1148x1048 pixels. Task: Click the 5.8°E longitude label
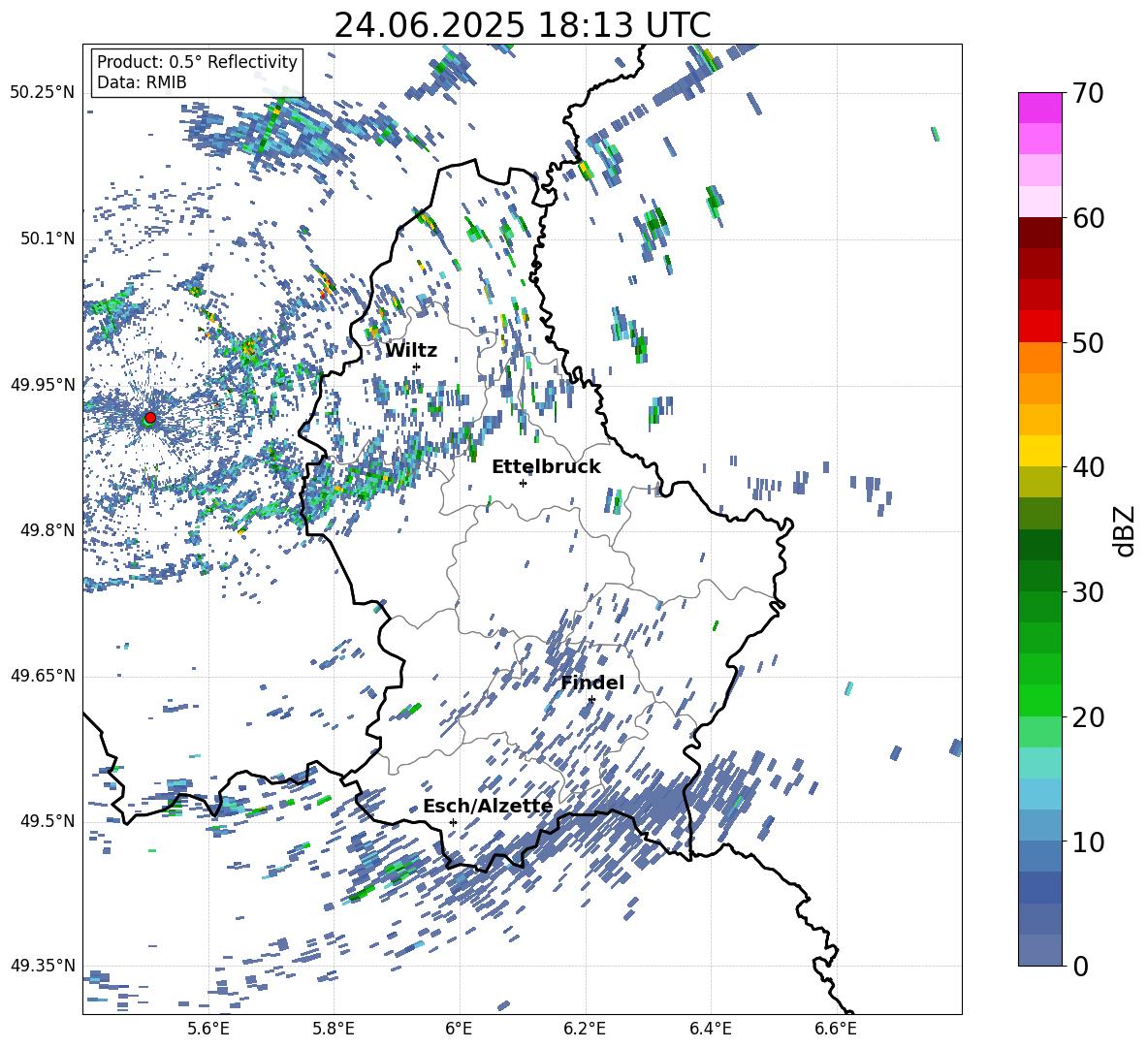coord(334,1029)
